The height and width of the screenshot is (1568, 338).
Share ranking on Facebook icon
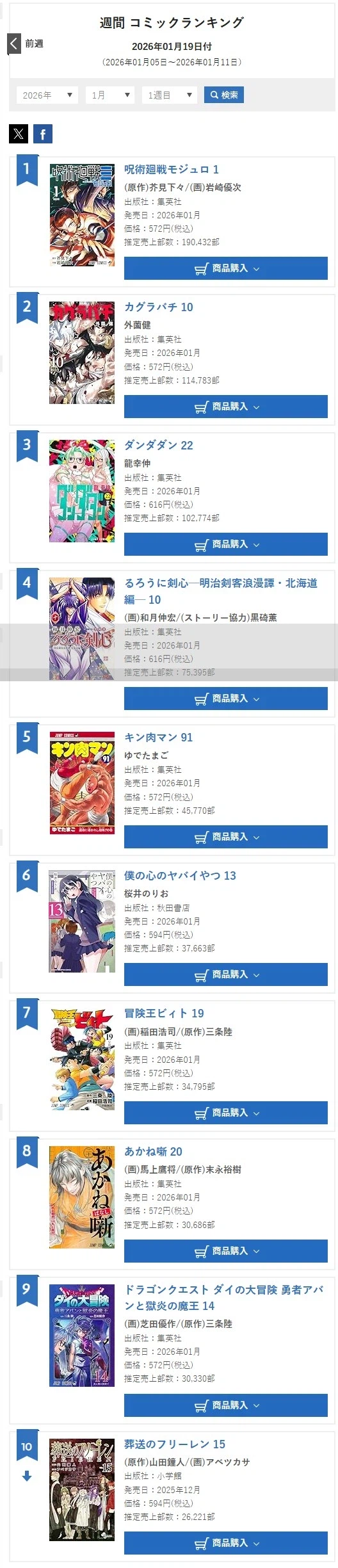43,134
